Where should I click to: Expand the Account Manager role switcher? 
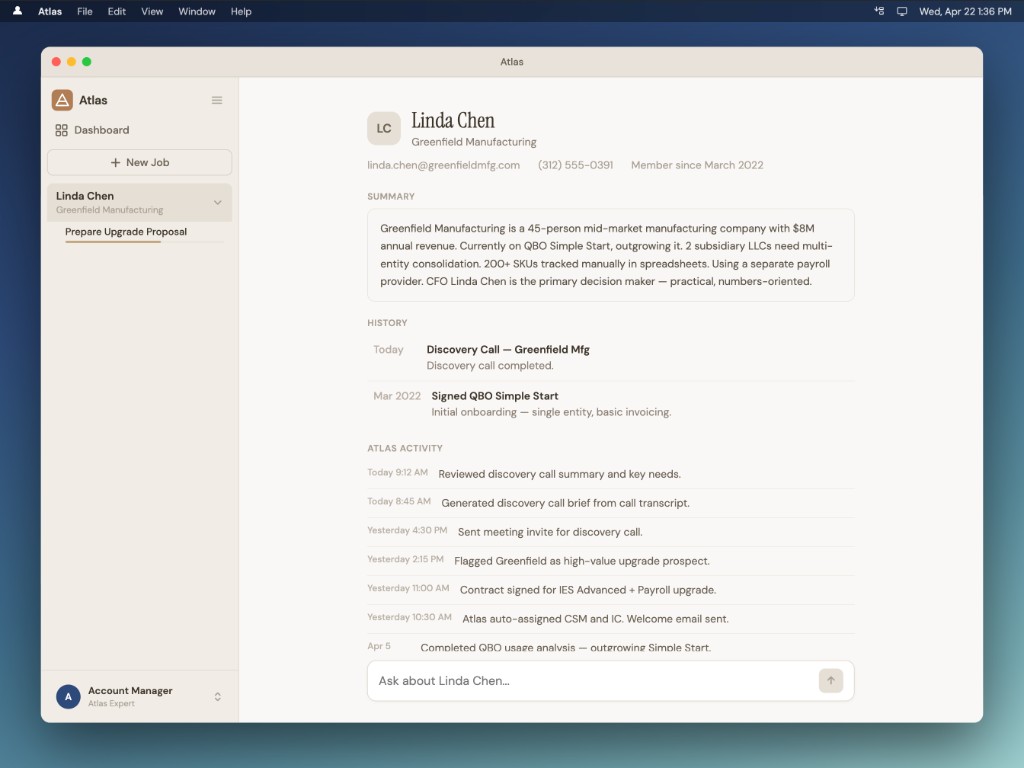(x=217, y=696)
